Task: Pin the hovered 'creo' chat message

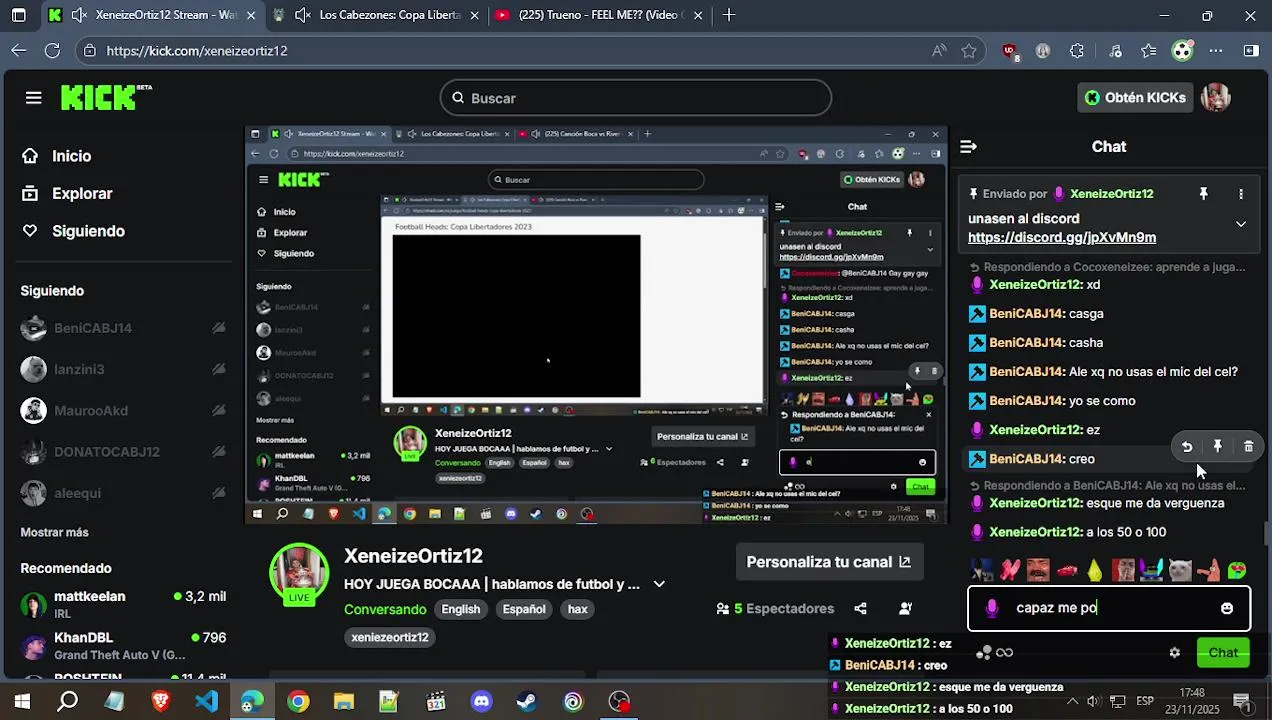Action: (x=1218, y=447)
